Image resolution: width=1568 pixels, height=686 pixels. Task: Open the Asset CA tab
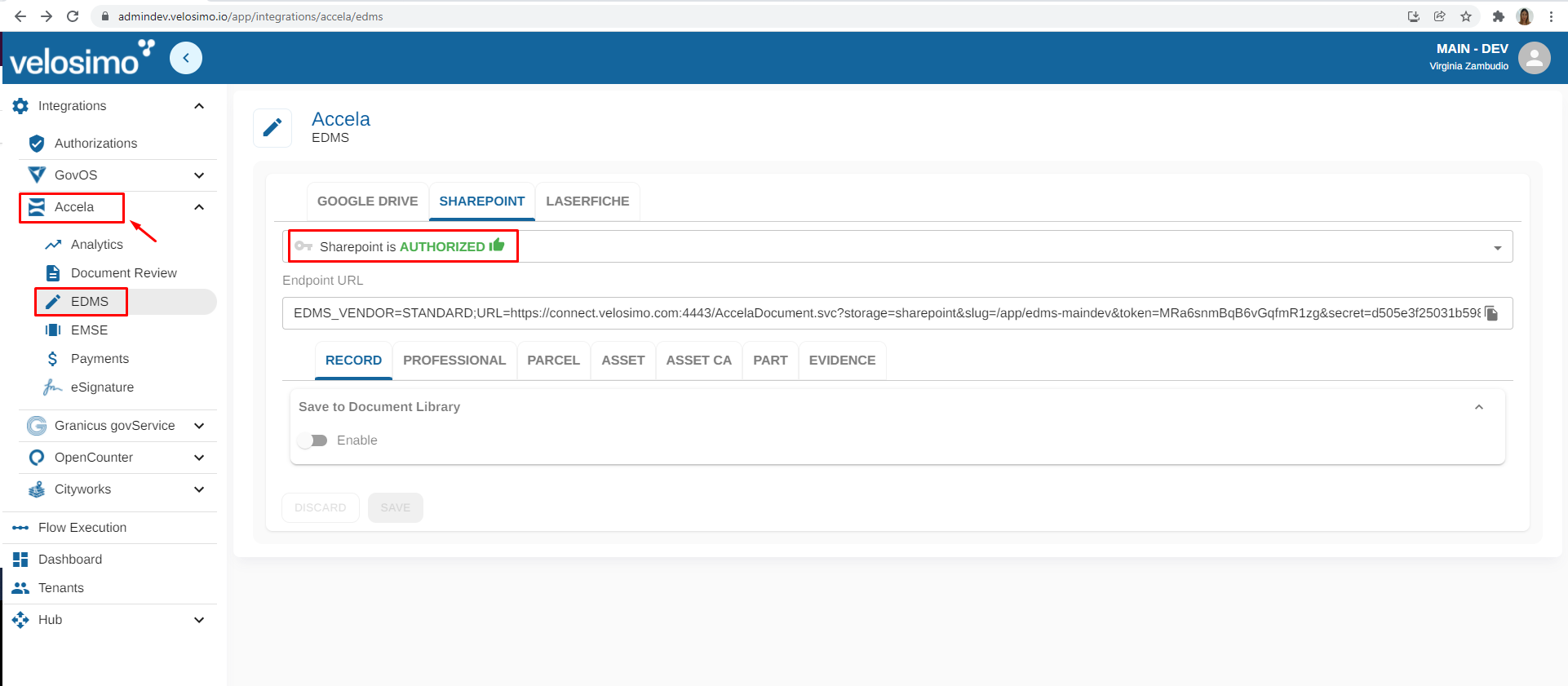tap(699, 361)
